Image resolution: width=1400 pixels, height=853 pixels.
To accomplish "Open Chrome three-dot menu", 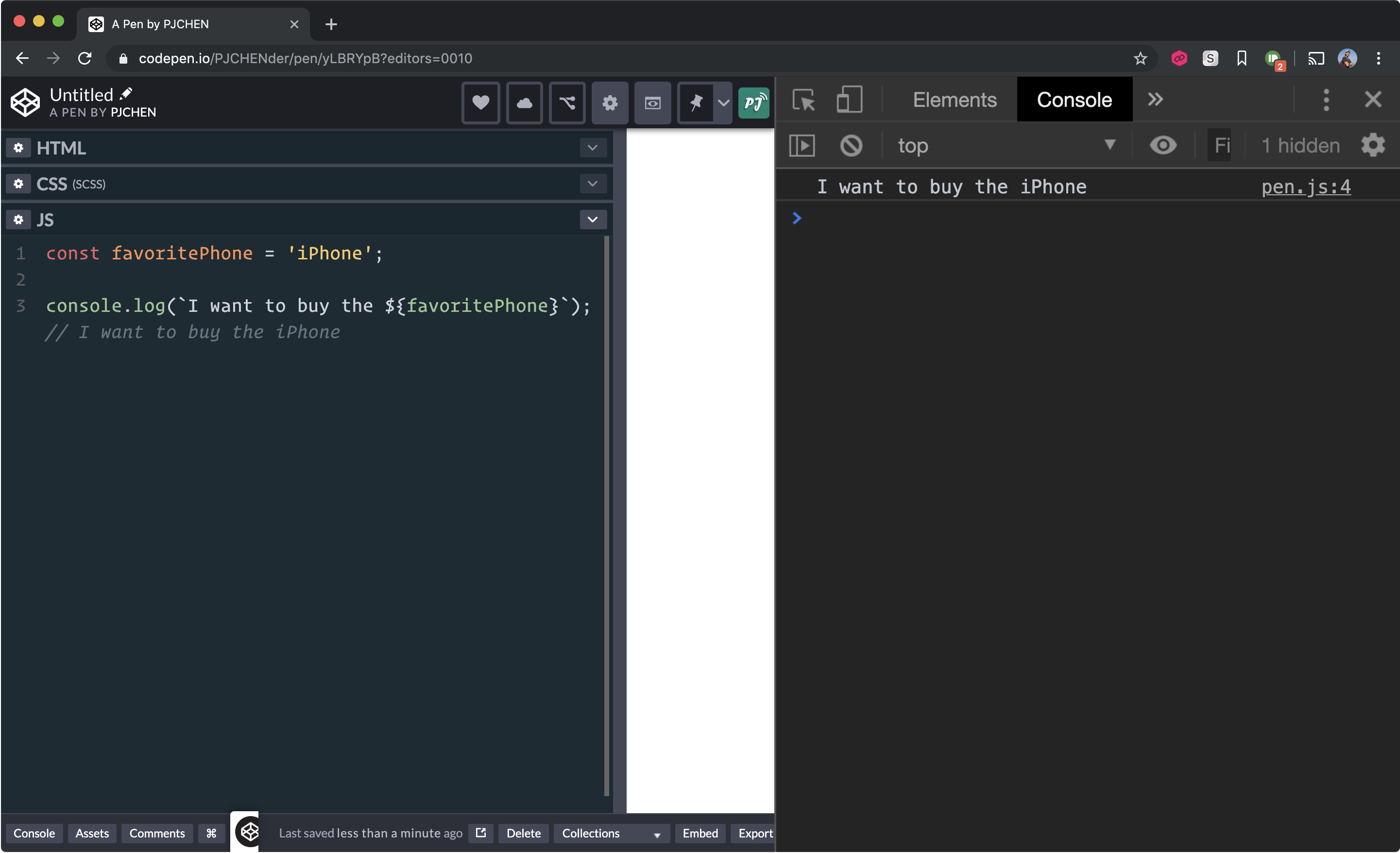I will click(1379, 58).
